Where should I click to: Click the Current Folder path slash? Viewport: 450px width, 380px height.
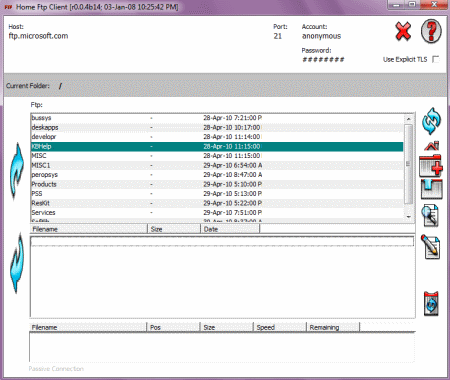click(60, 86)
